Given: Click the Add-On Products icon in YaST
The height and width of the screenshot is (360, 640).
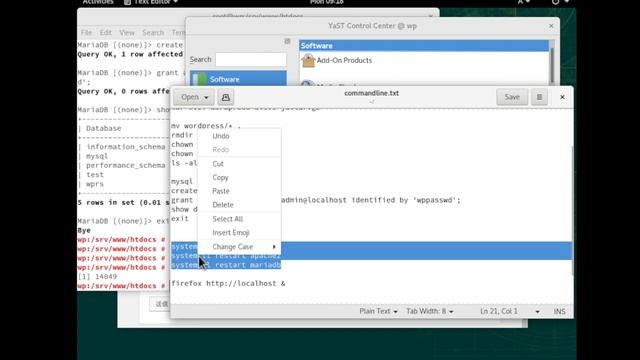Looking at the screenshot, I should (308, 60).
